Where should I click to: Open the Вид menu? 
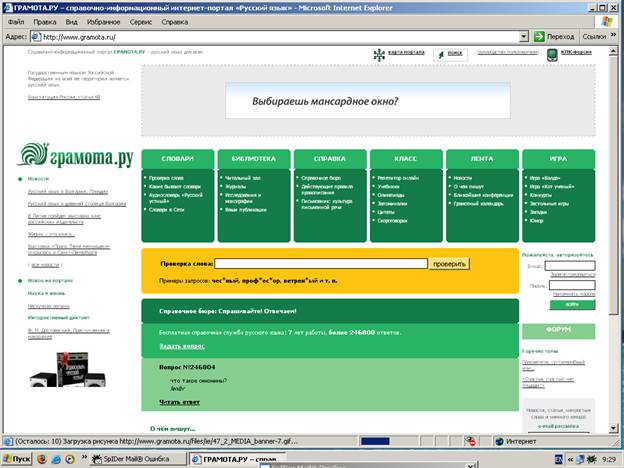(x=72, y=22)
